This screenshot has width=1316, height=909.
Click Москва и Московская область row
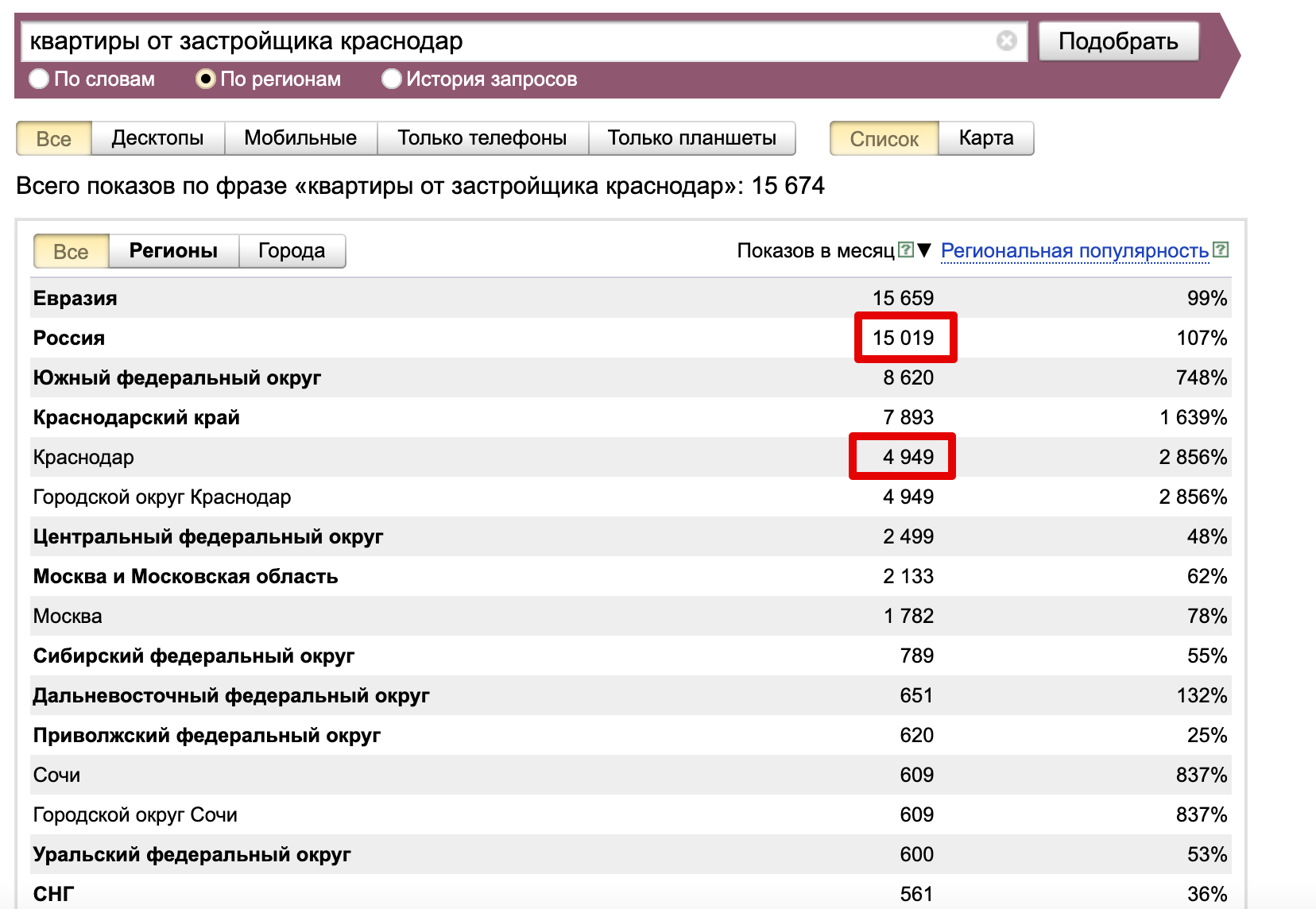point(631,576)
